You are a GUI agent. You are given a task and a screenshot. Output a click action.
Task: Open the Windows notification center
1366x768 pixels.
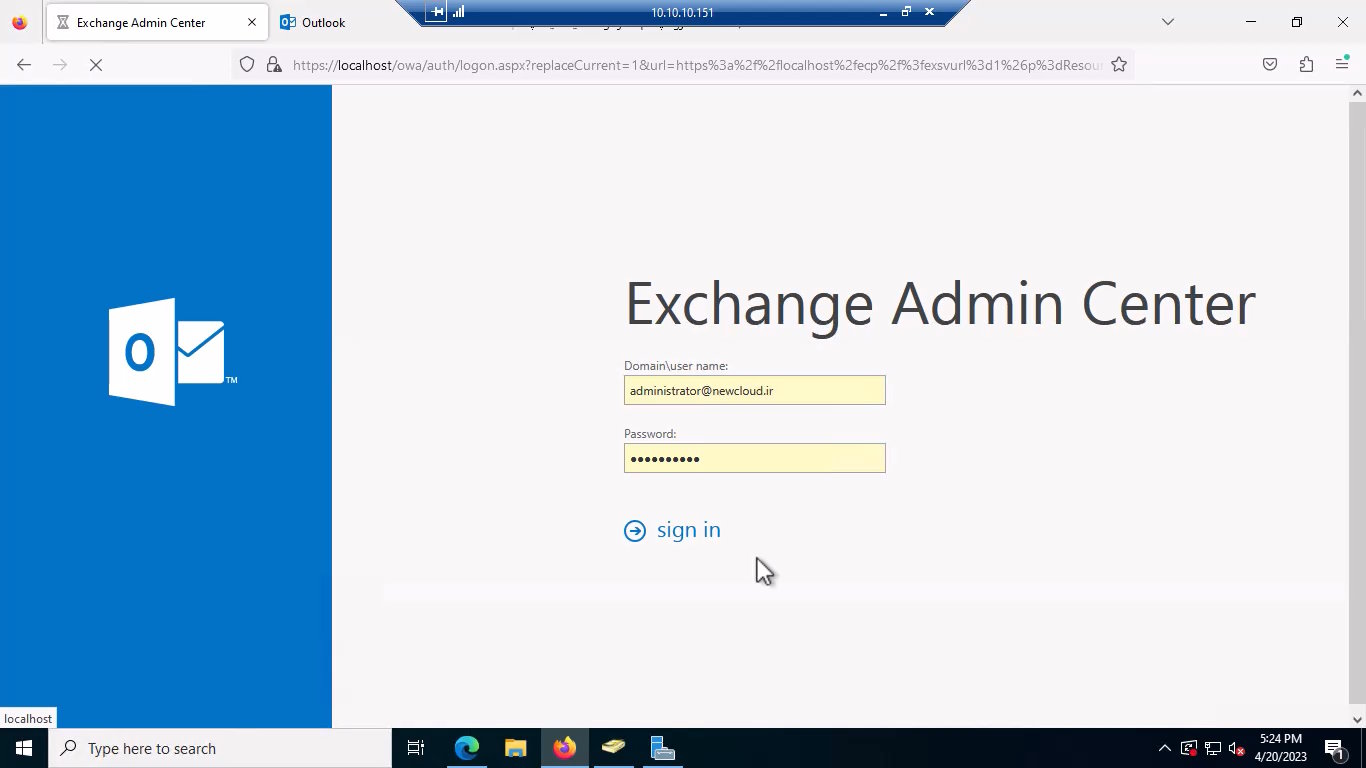[x=1335, y=748]
